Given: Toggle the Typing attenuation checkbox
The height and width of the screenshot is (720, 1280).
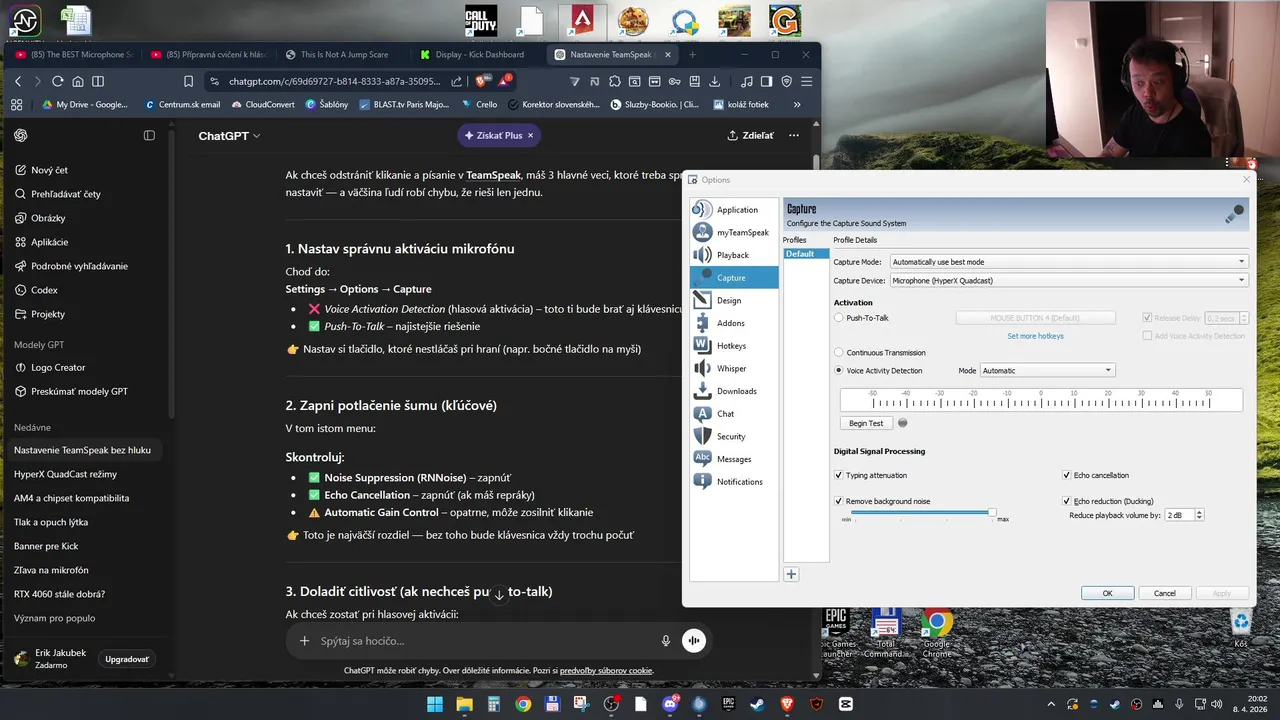Looking at the screenshot, I should click(839, 476).
